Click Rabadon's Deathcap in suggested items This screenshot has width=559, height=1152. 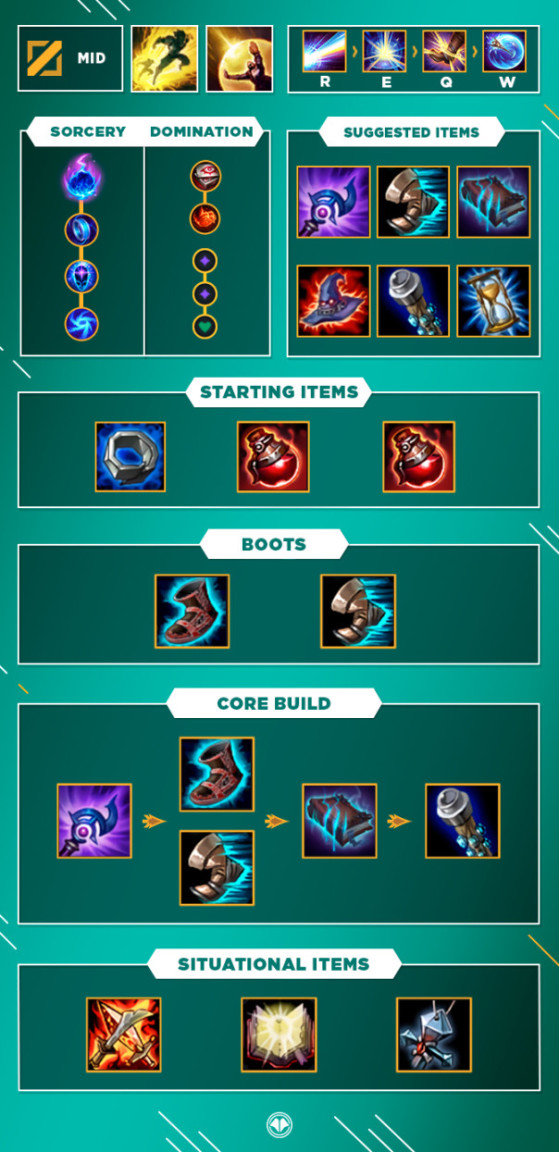tap(333, 301)
